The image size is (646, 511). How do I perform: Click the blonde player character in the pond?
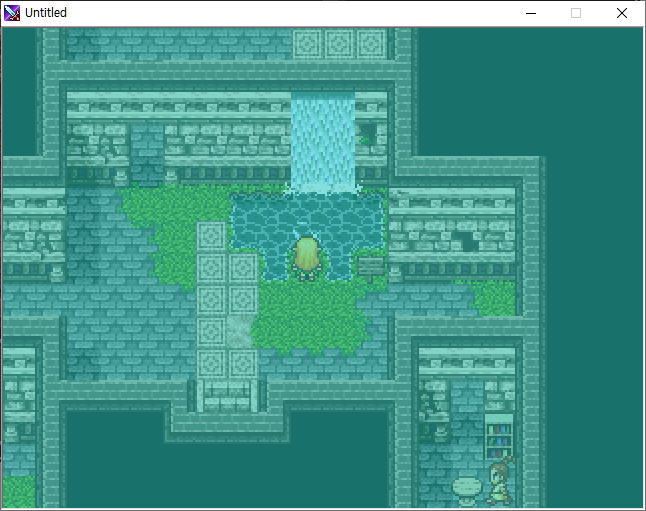(x=307, y=259)
